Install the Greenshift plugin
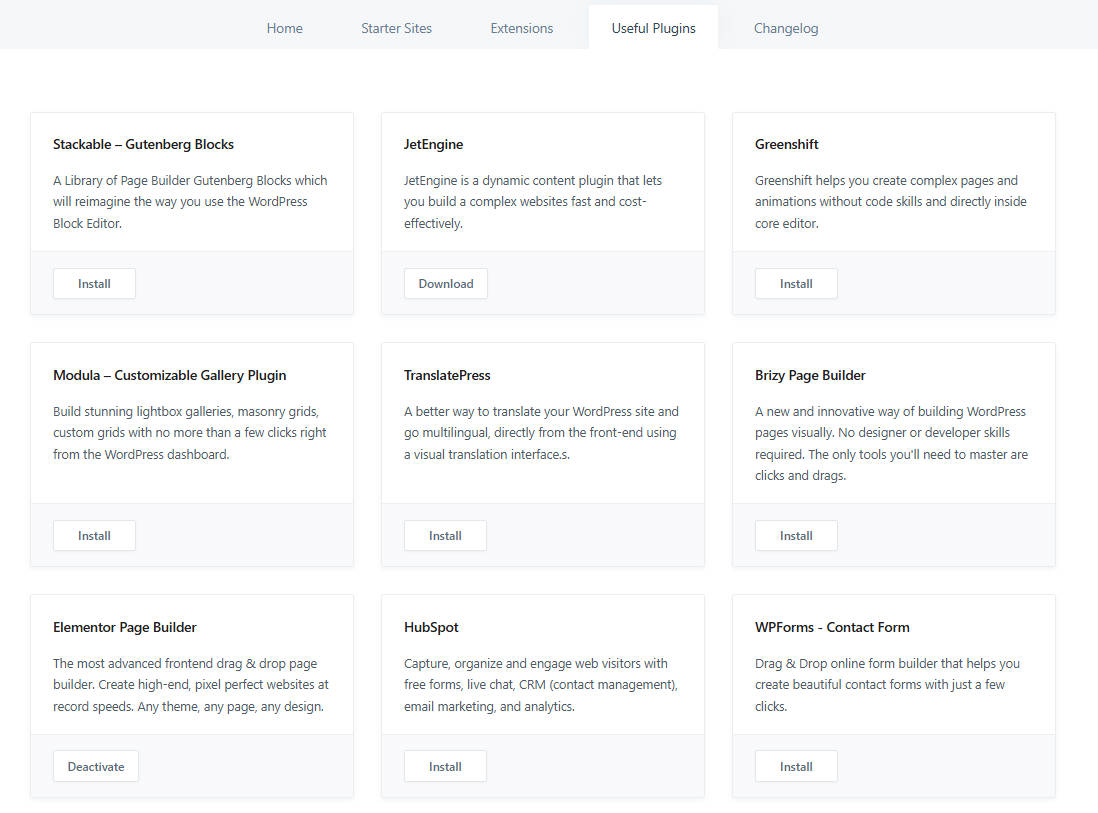 [x=796, y=284]
